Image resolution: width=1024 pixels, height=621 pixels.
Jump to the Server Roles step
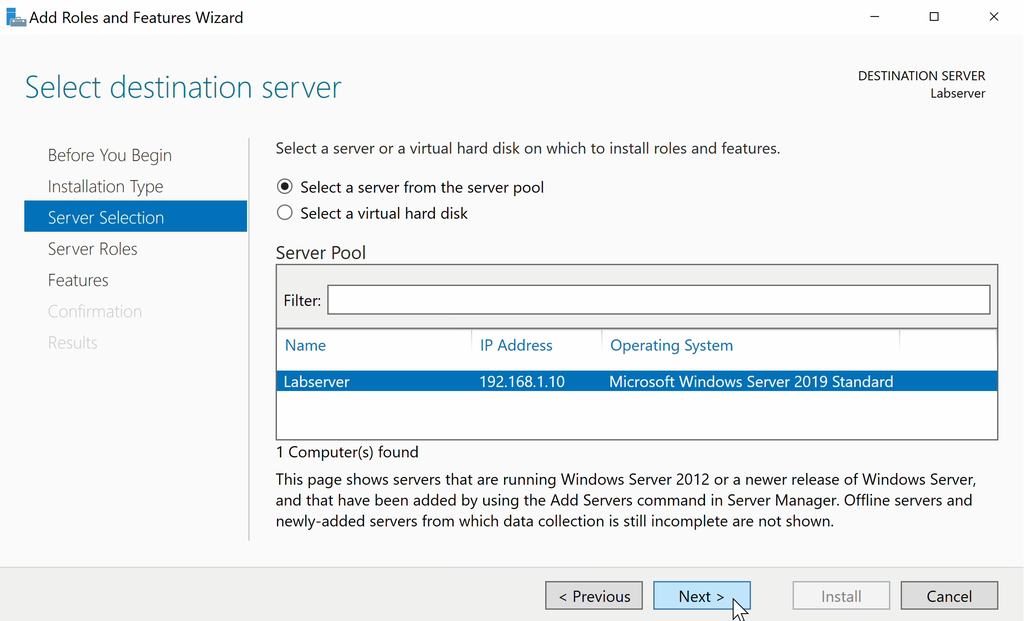pyautogui.click(x=93, y=248)
